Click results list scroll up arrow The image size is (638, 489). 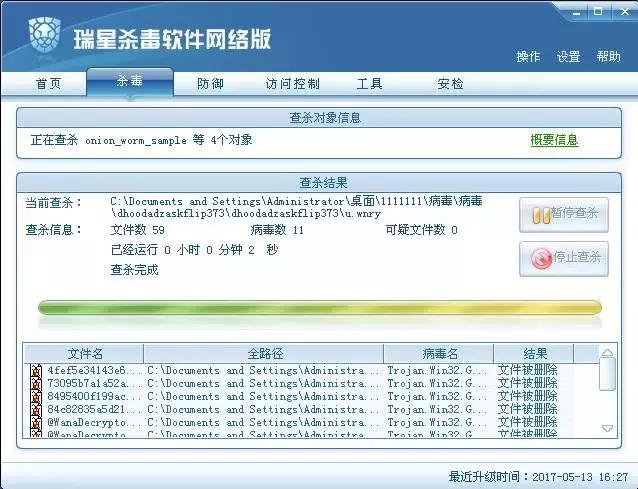tap(607, 353)
